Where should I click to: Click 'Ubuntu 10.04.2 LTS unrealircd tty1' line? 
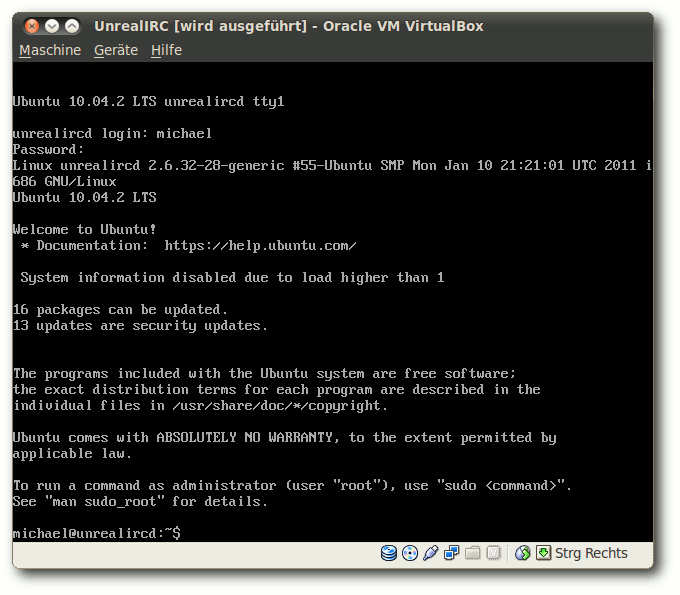[x=148, y=102]
